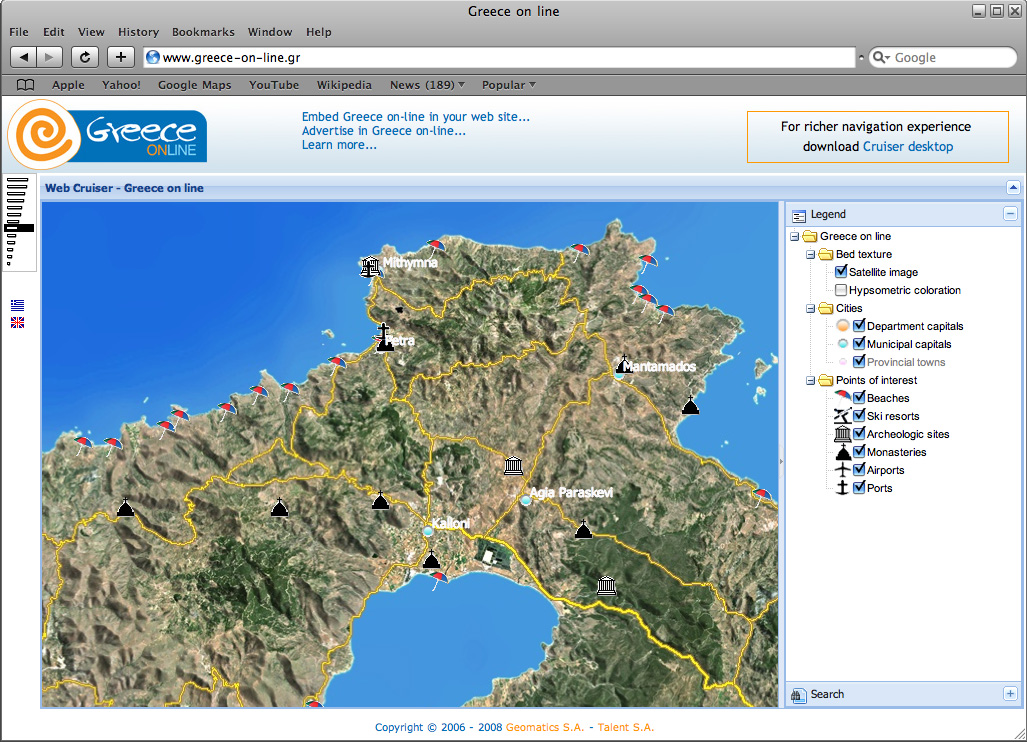Click the add bookmark plus button
1027x742 pixels.
pyautogui.click(x=120, y=57)
